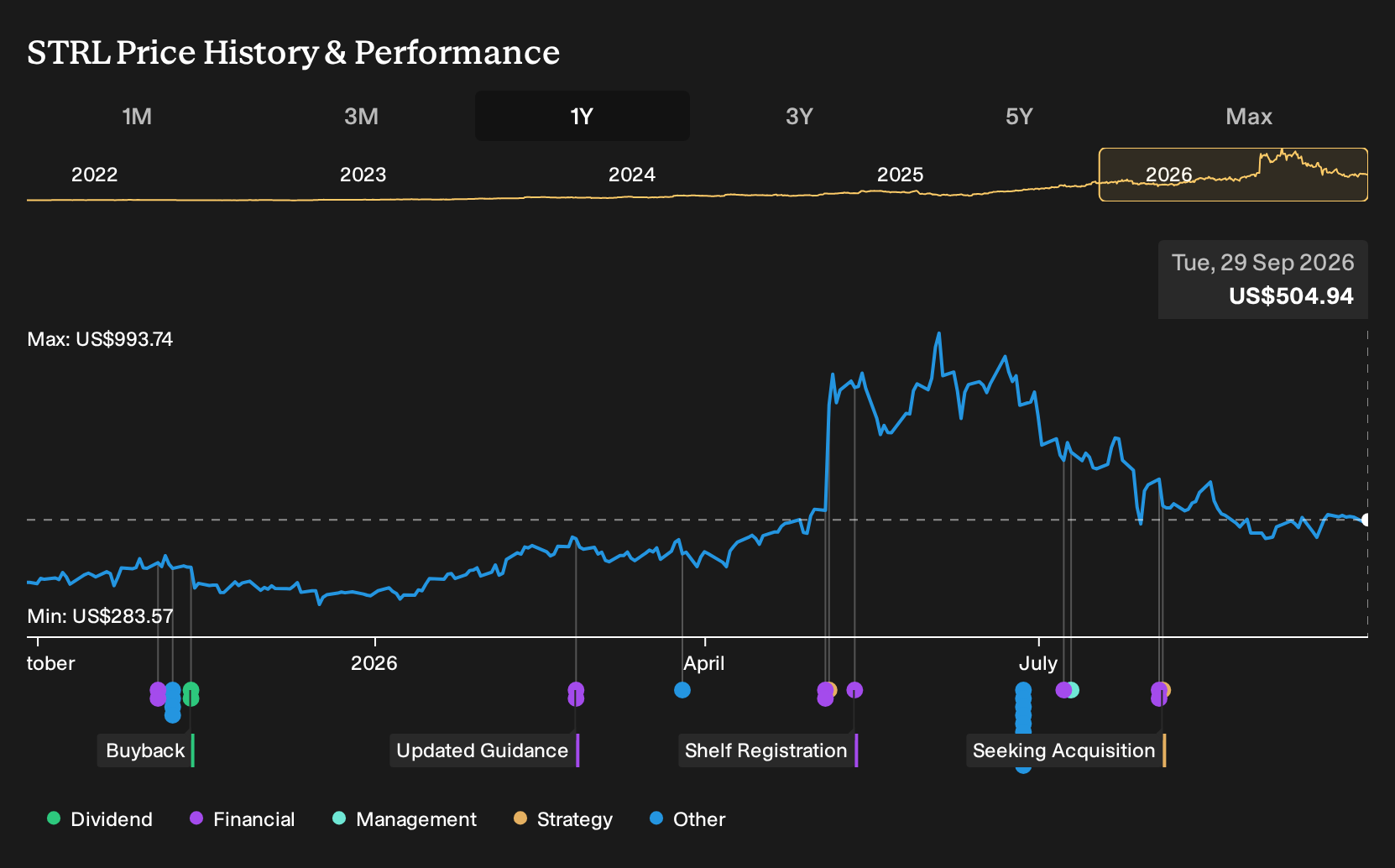Toggle the Financial legend filter
The height and width of the screenshot is (868, 1395).
(242, 819)
